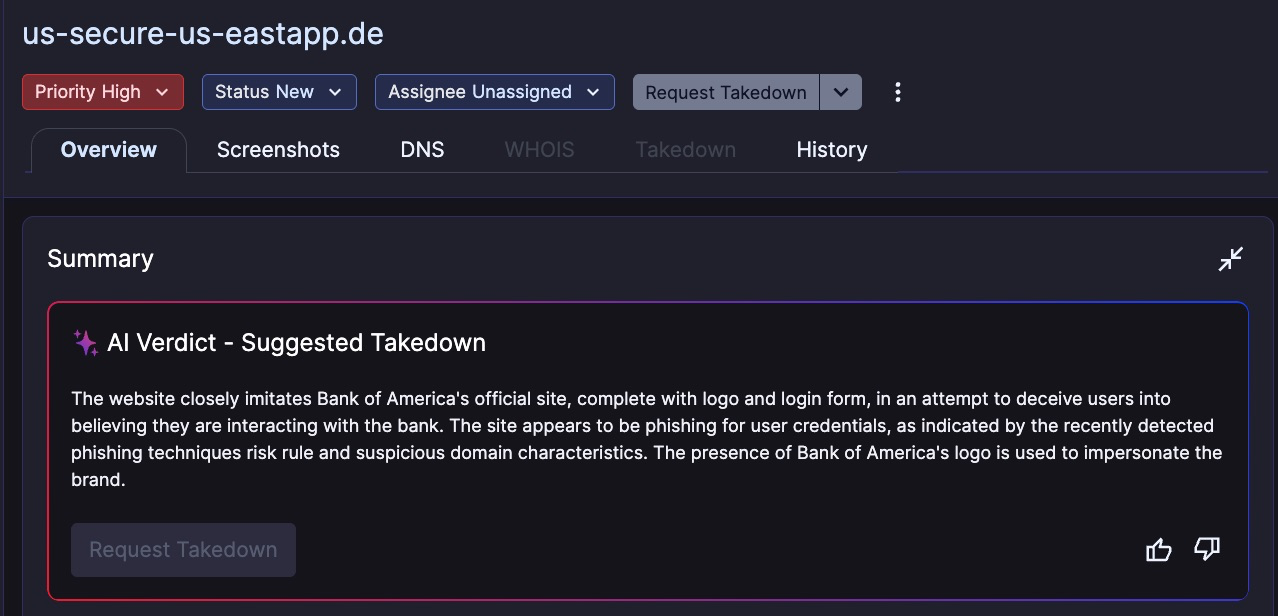Open the DNS tab
Image resolution: width=1278 pixels, height=616 pixels.
pos(422,150)
